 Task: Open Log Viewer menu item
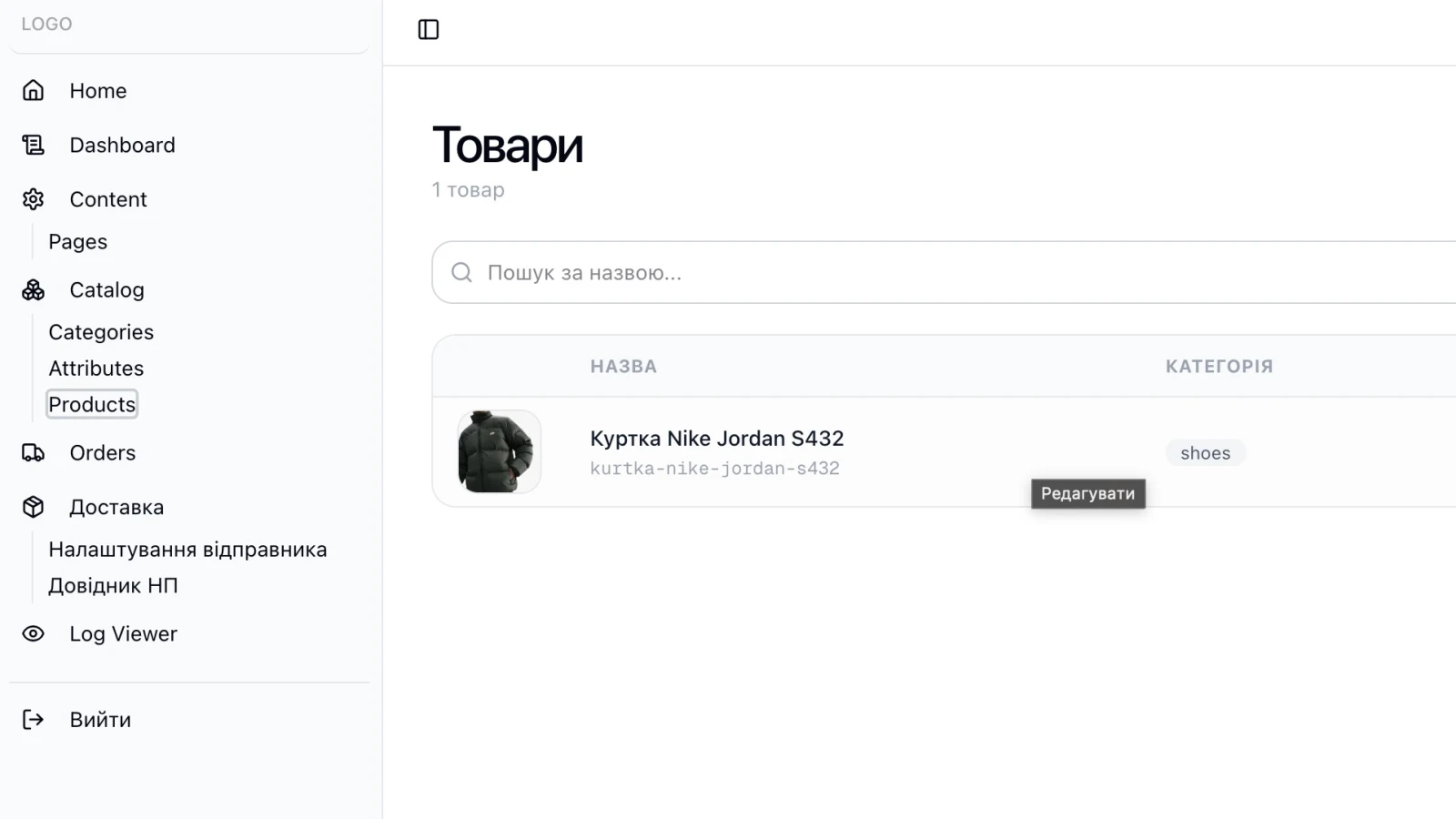coord(123,633)
